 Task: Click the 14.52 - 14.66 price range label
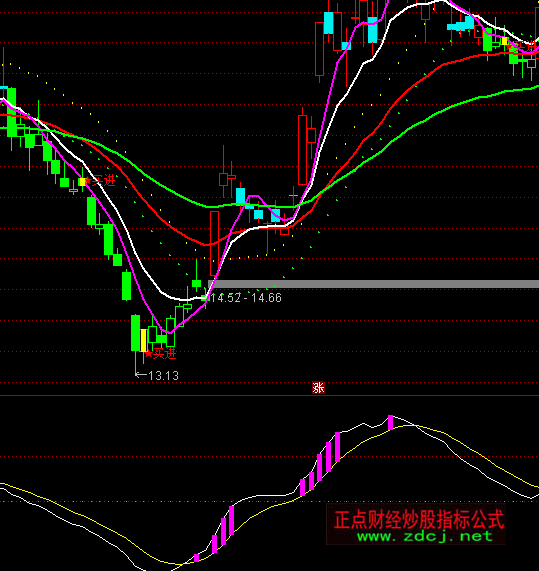[x=246, y=298]
